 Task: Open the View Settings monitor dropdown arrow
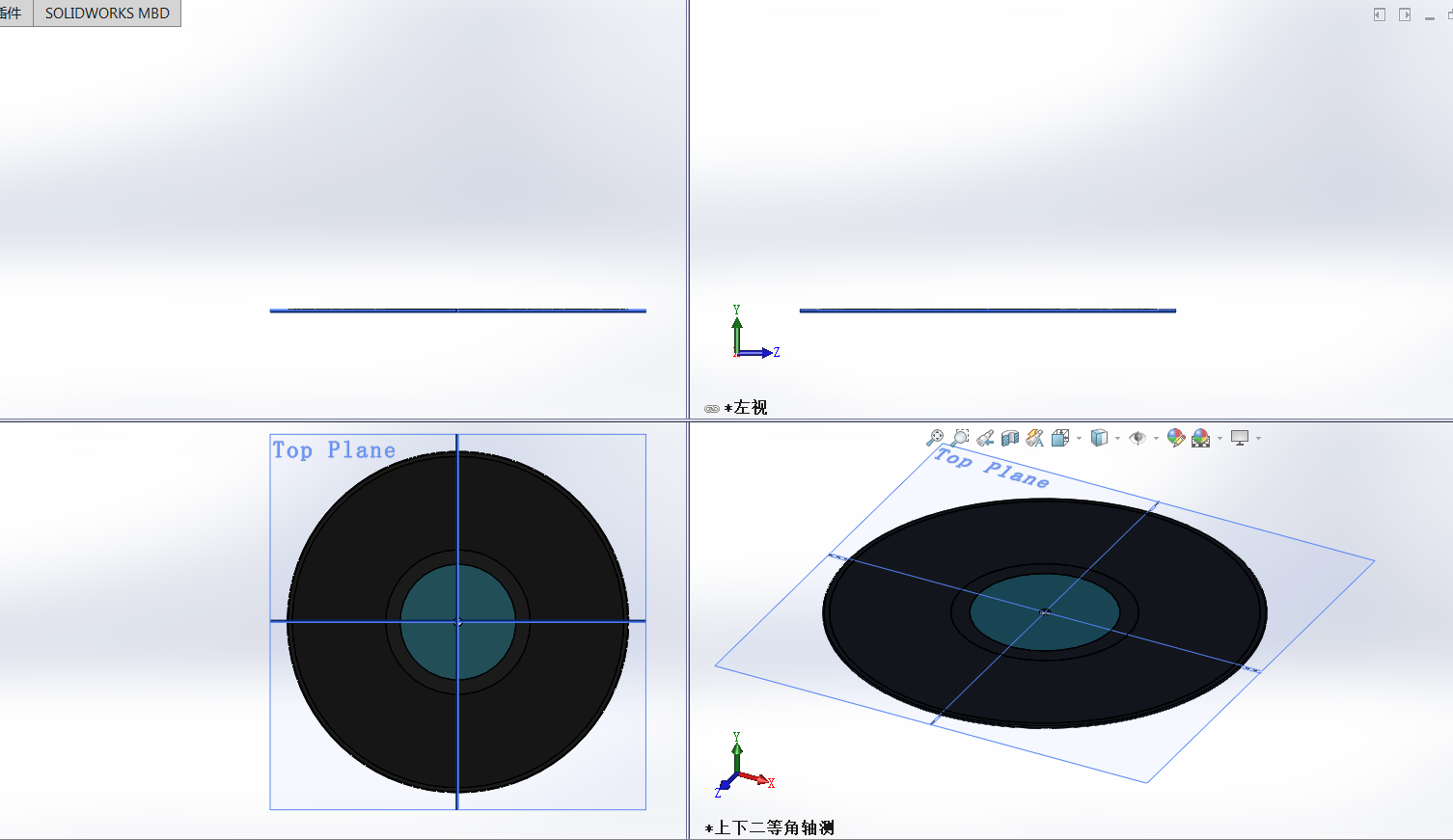(x=1258, y=439)
